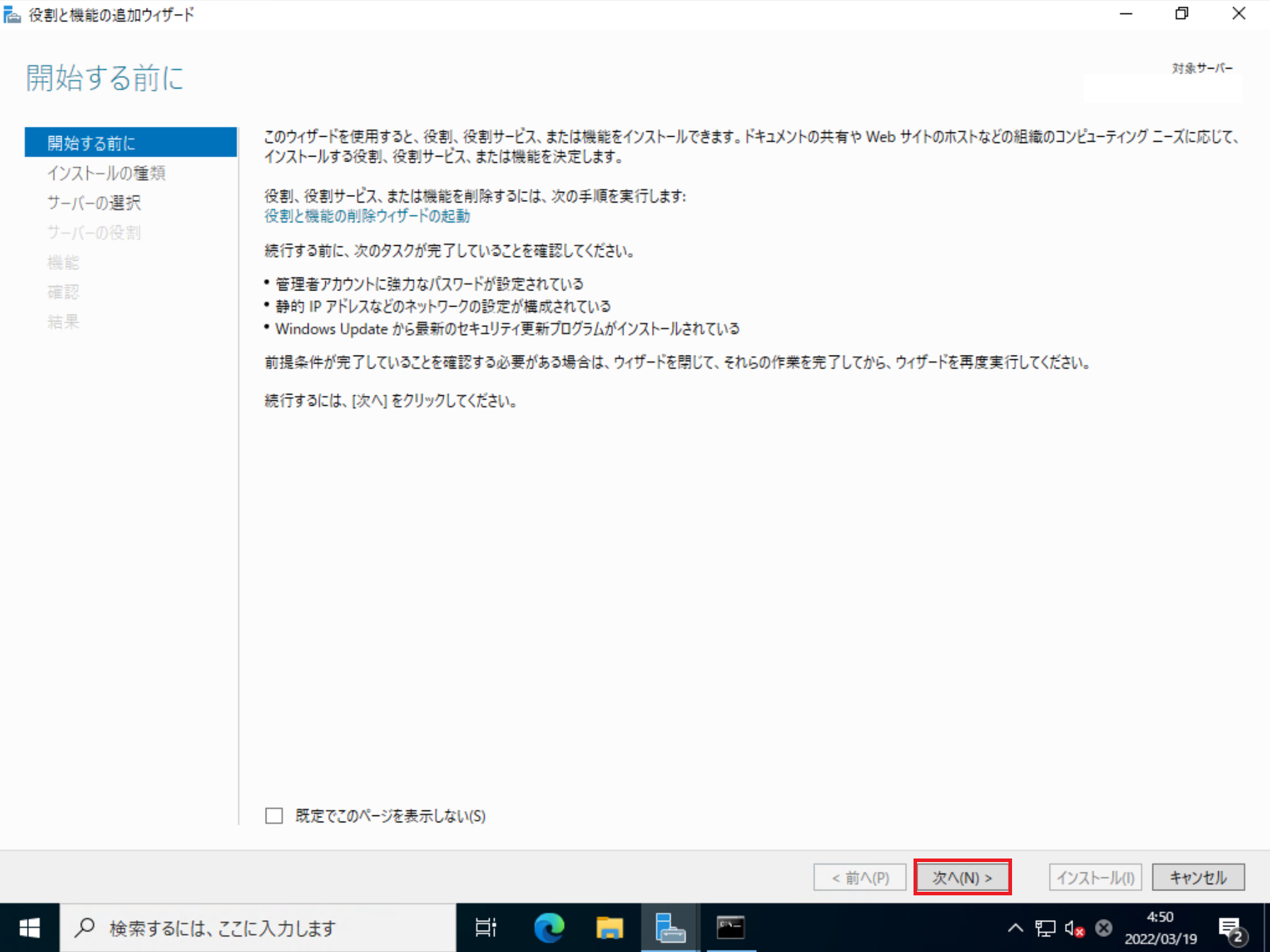This screenshot has width=1270, height=952.
Task: Click the muted volume icon in the tray
Action: pyautogui.click(x=1072, y=927)
